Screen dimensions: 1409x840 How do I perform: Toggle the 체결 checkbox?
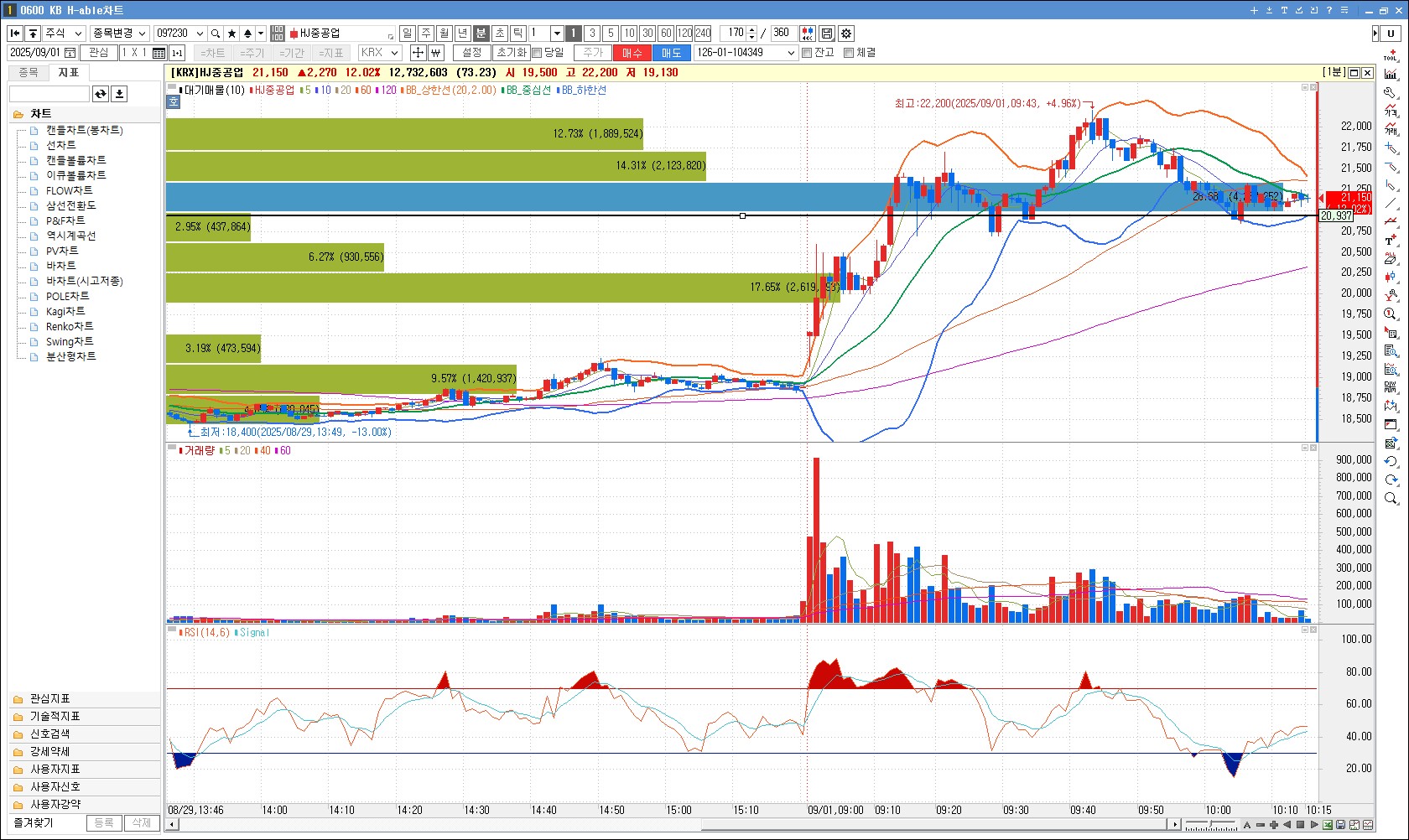(x=849, y=53)
